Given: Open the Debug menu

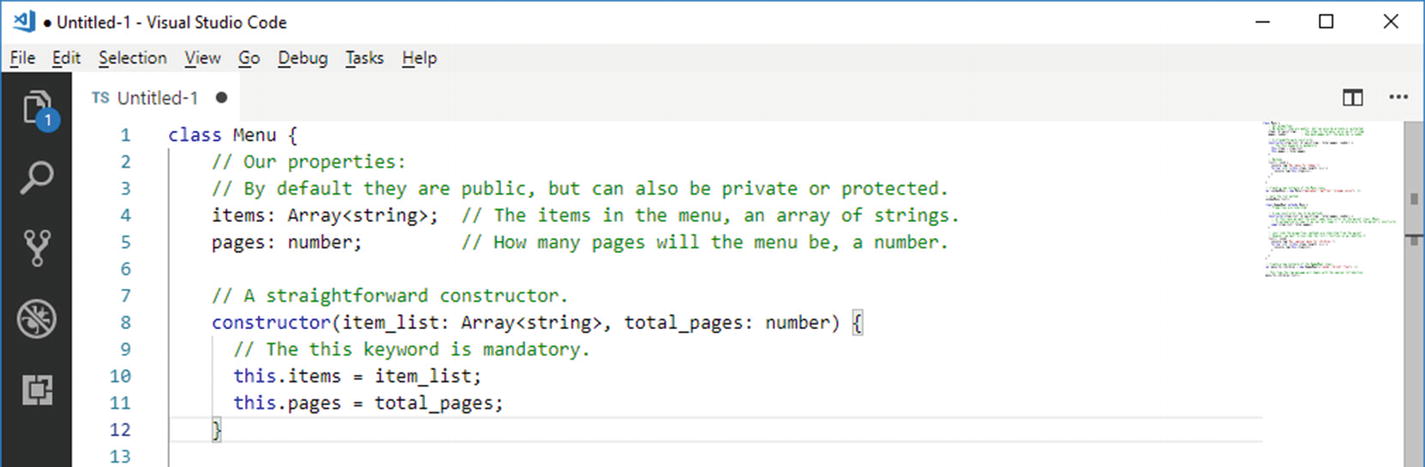Looking at the screenshot, I should tap(303, 58).
